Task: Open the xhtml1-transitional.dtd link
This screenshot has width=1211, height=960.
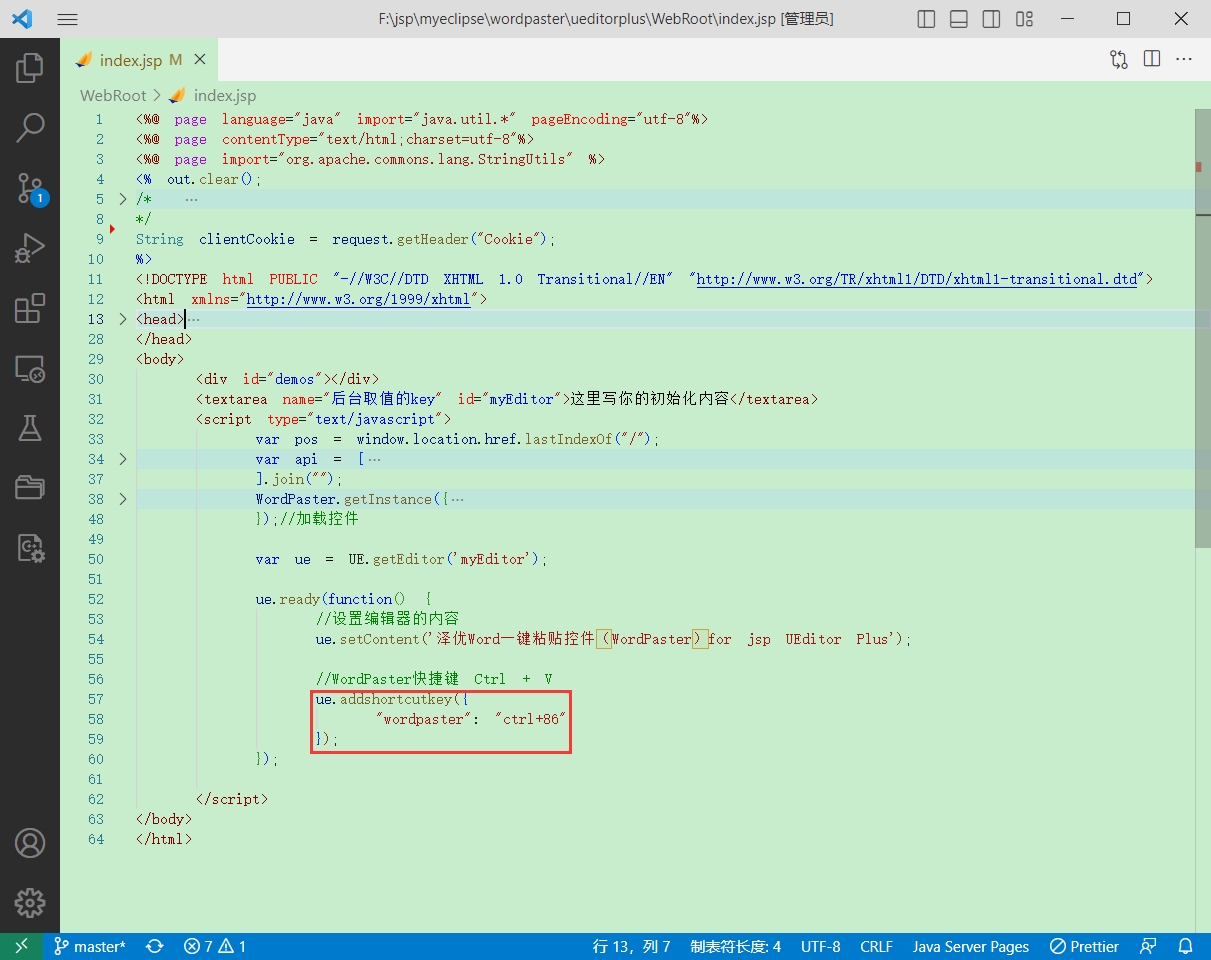Action: (917, 279)
